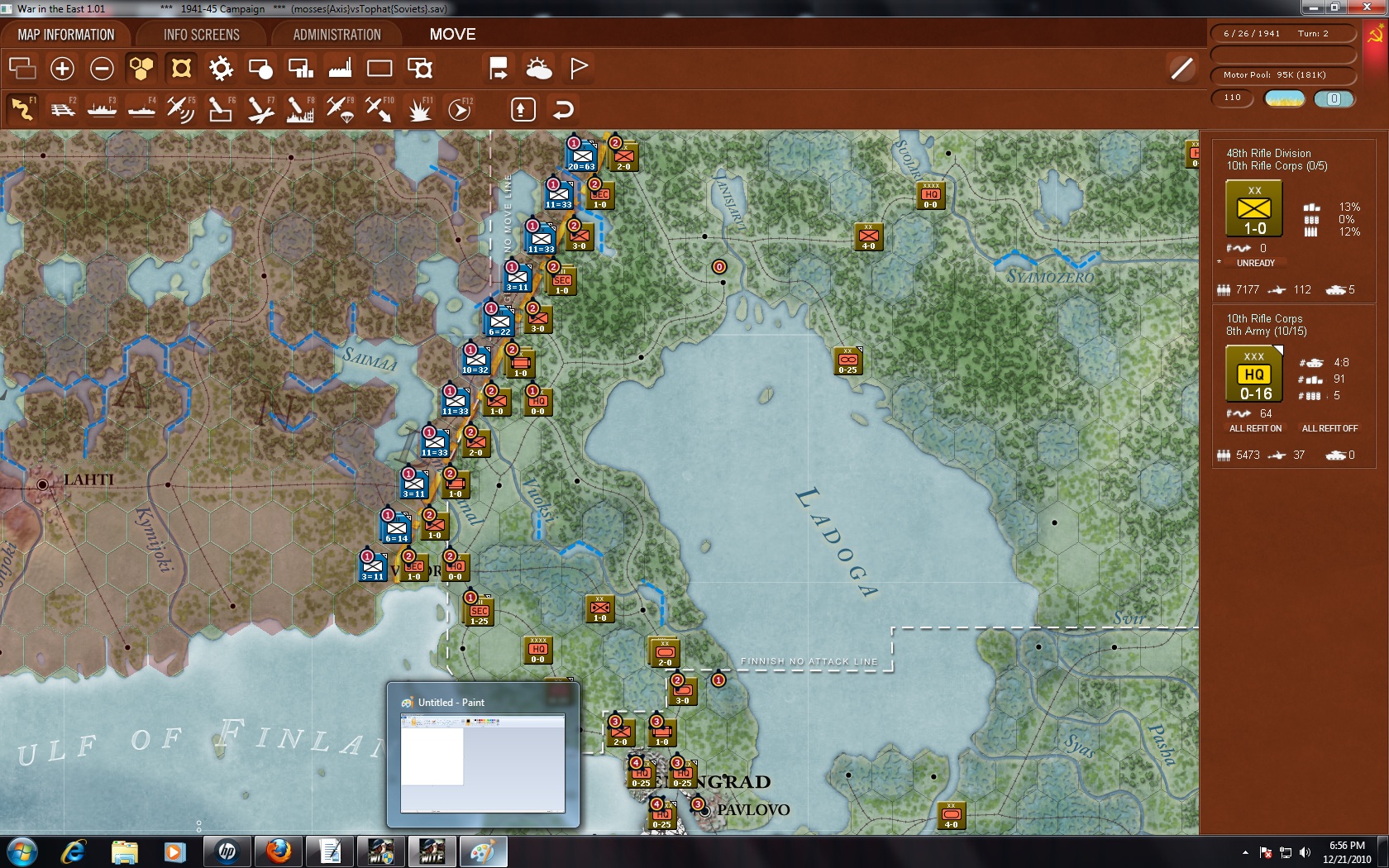Open the weather display icon
This screenshot has width=1389, height=868.
point(538,69)
